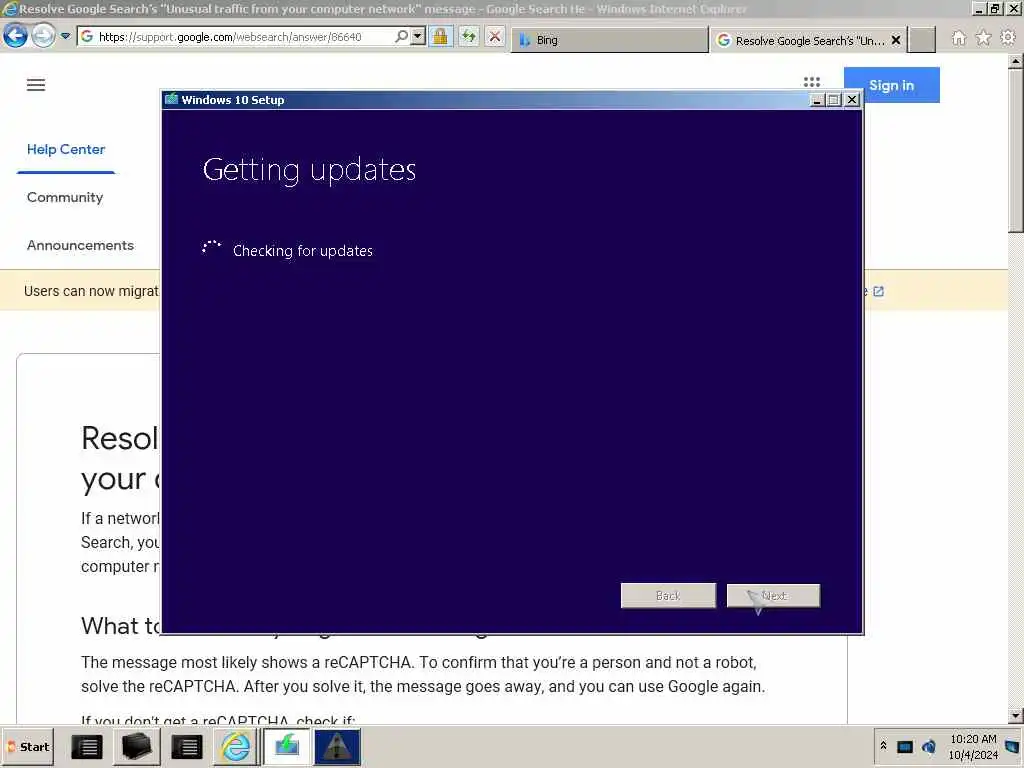
Task: Open Internet Explorer from the taskbar
Action: 236,746
